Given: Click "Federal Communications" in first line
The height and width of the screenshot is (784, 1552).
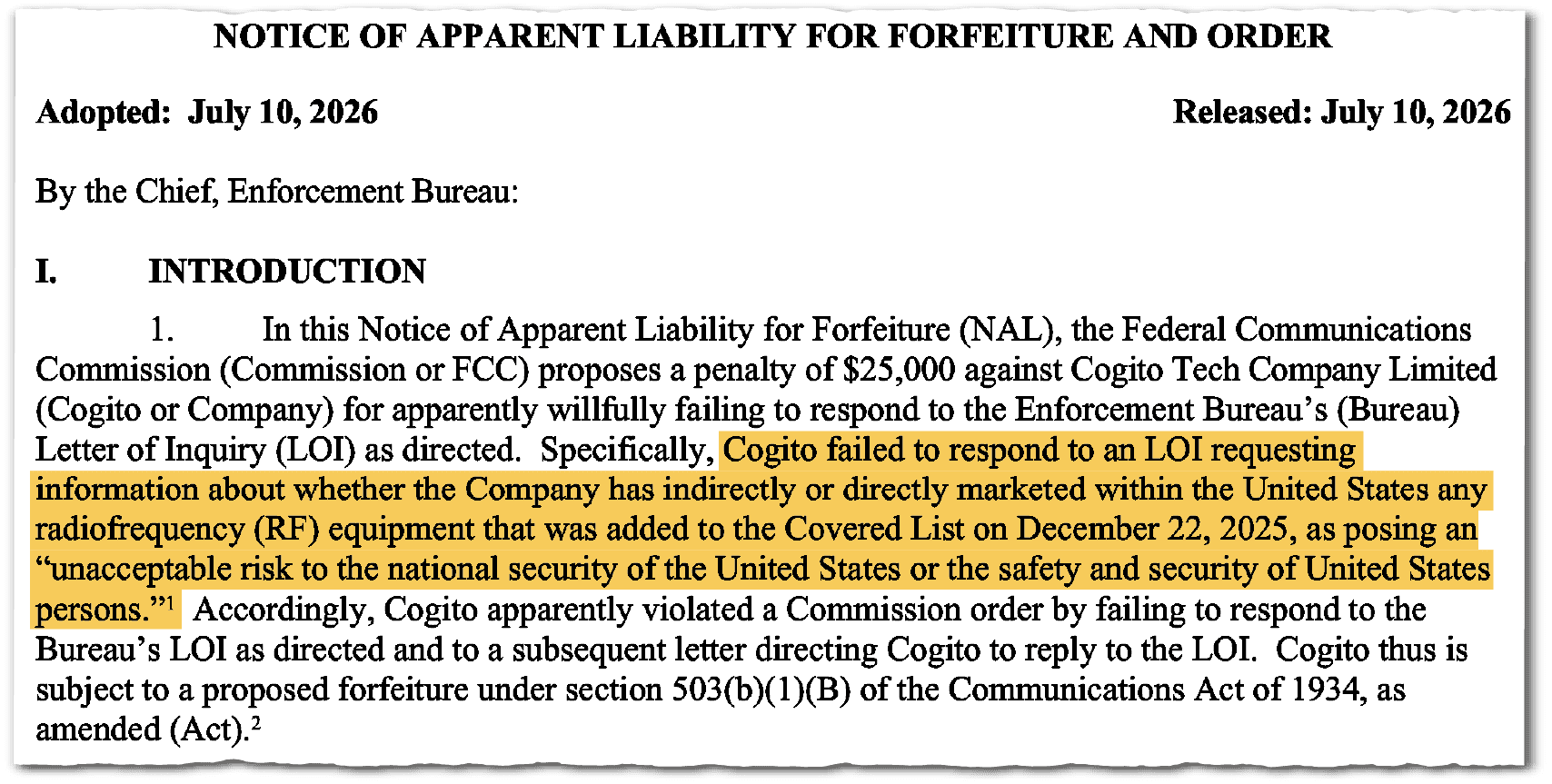Looking at the screenshot, I should 1297,330.
